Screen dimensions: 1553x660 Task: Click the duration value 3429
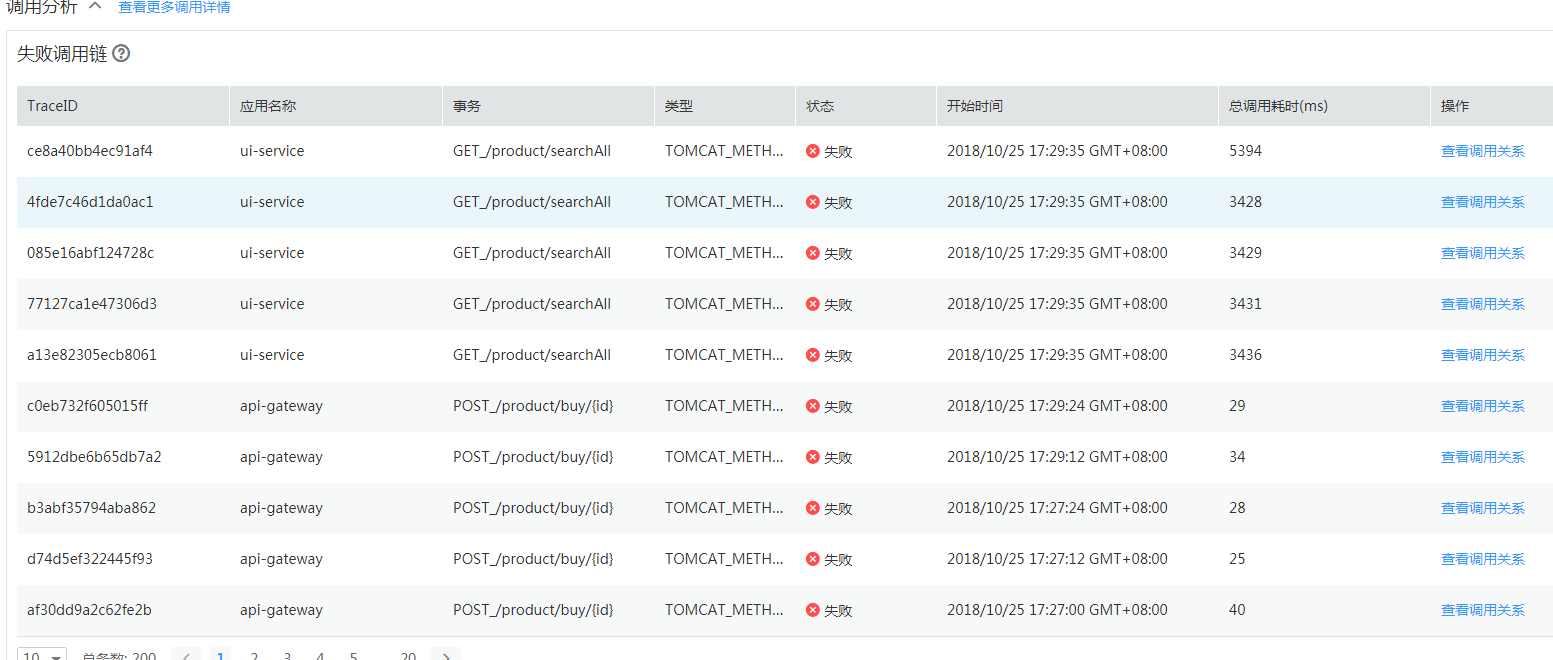[x=1245, y=253]
